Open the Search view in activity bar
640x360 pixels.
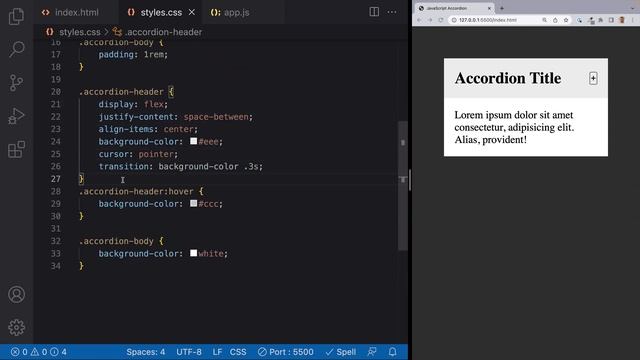(x=16, y=49)
